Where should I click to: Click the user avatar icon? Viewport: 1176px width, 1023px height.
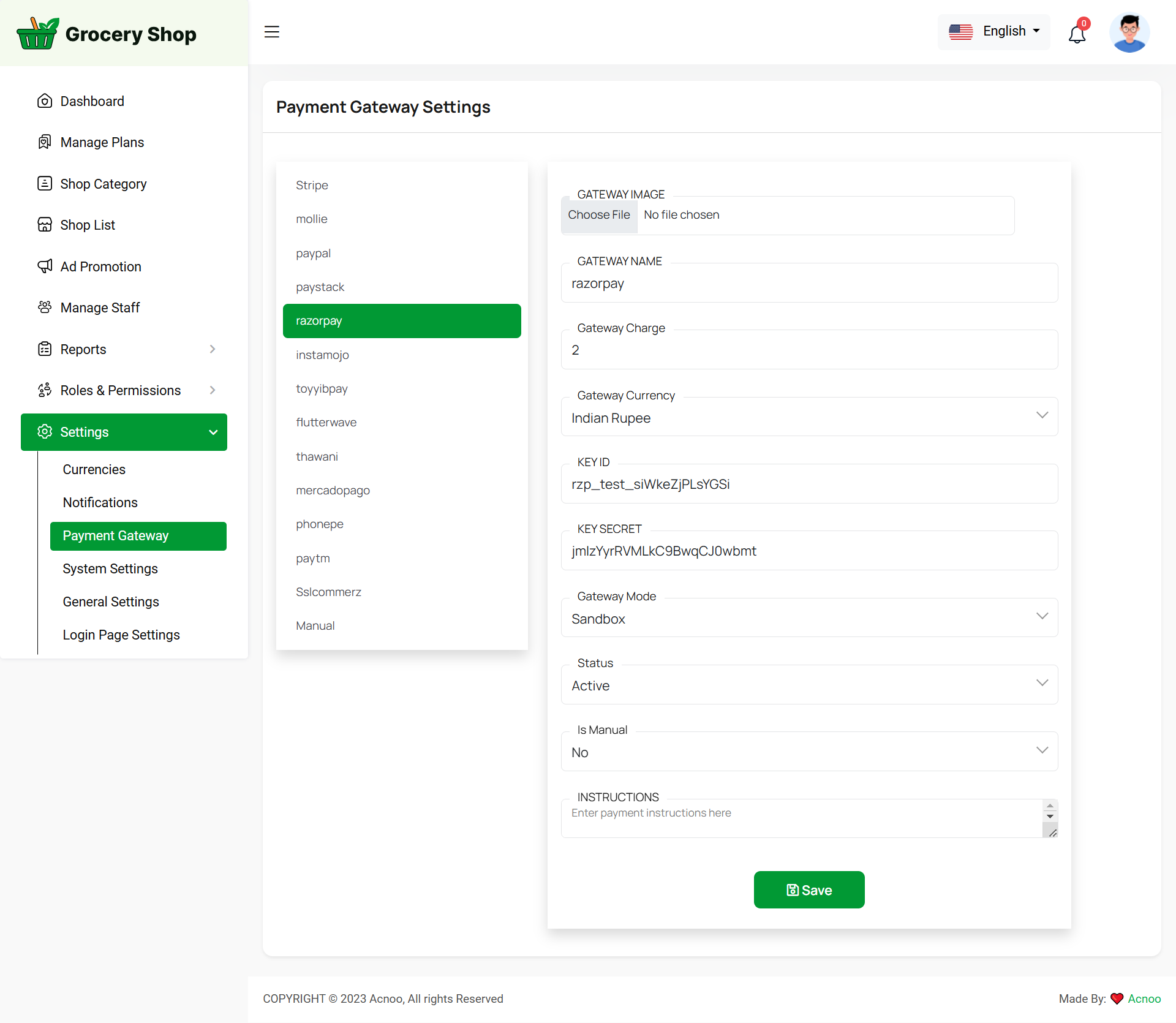click(1129, 33)
